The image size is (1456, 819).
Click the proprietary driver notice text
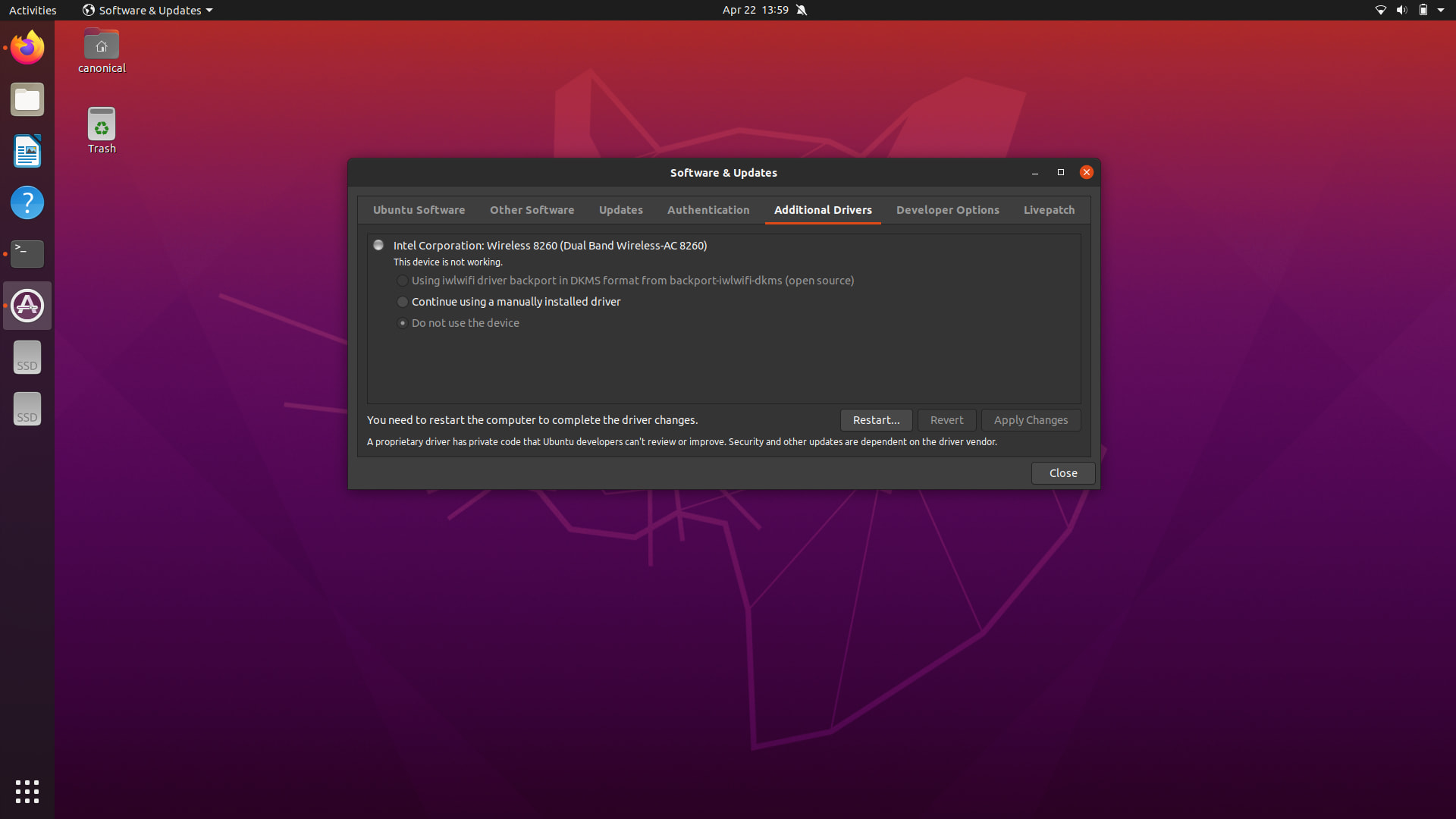682,442
